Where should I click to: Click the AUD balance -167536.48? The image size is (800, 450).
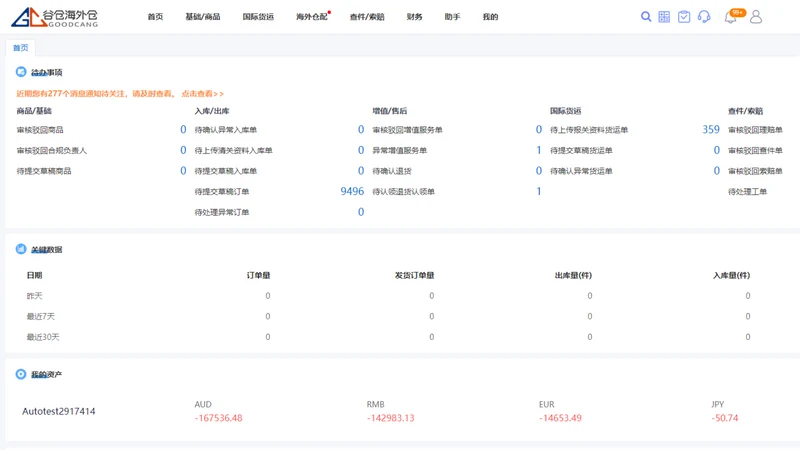pos(218,418)
